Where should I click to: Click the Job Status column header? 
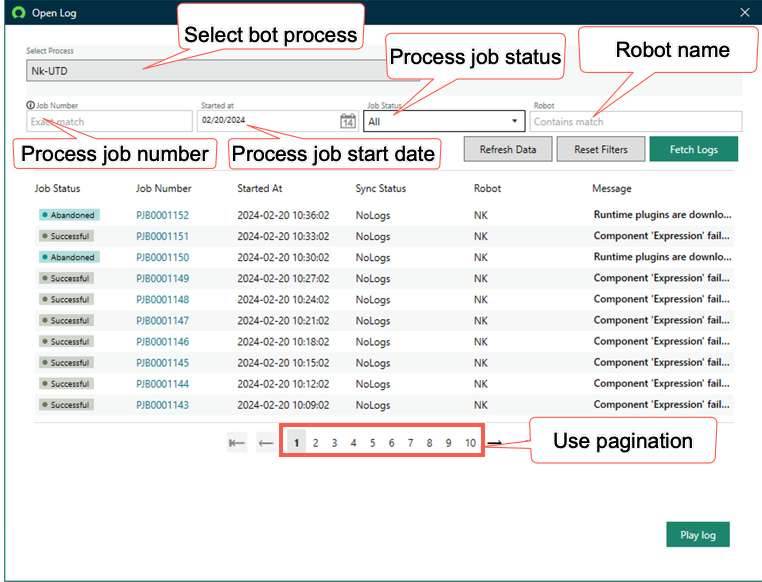pyautogui.click(x=57, y=188)
